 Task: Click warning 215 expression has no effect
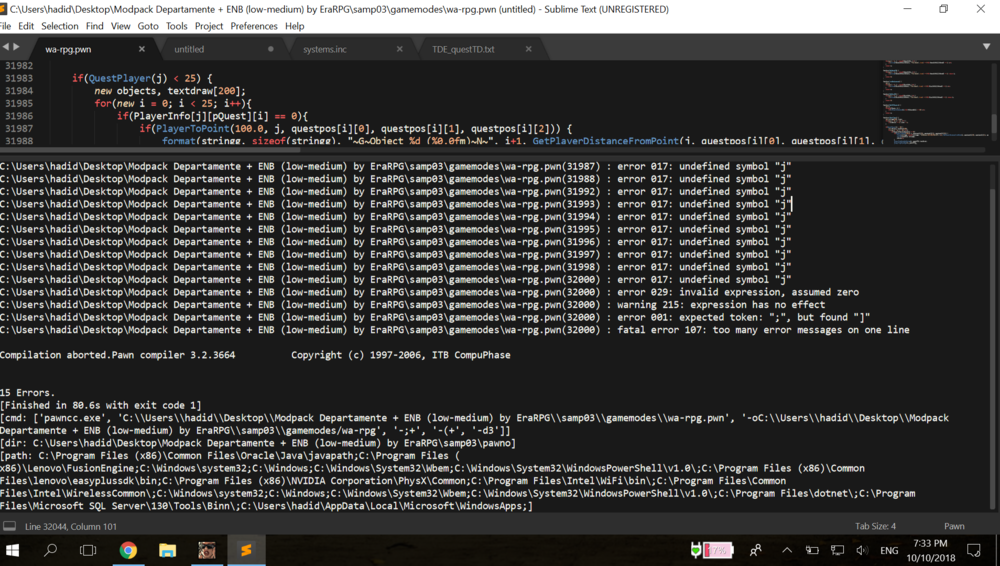click(413, 304)
